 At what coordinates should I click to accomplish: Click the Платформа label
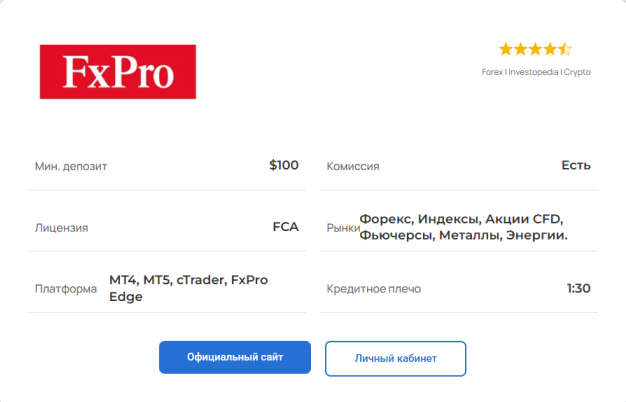pos(65,289)
